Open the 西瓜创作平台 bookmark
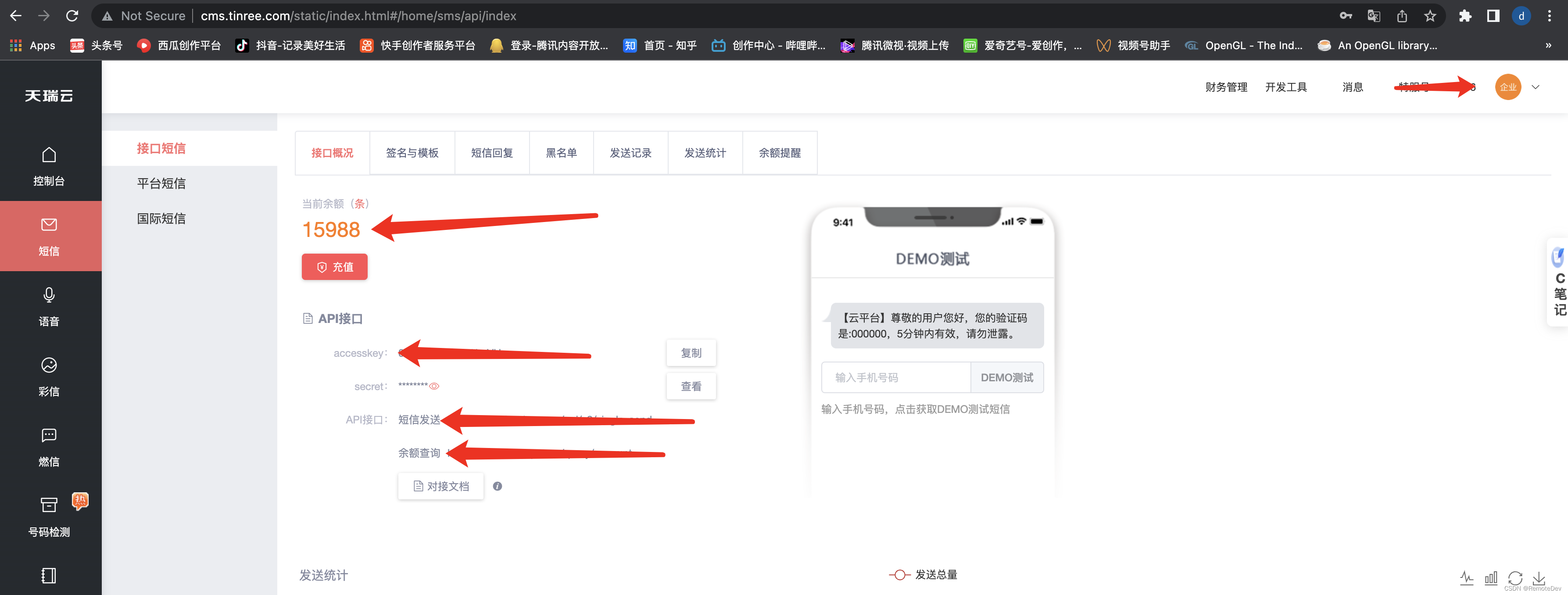The width and height of the screenshot is (1568, 595). (179, 45)
